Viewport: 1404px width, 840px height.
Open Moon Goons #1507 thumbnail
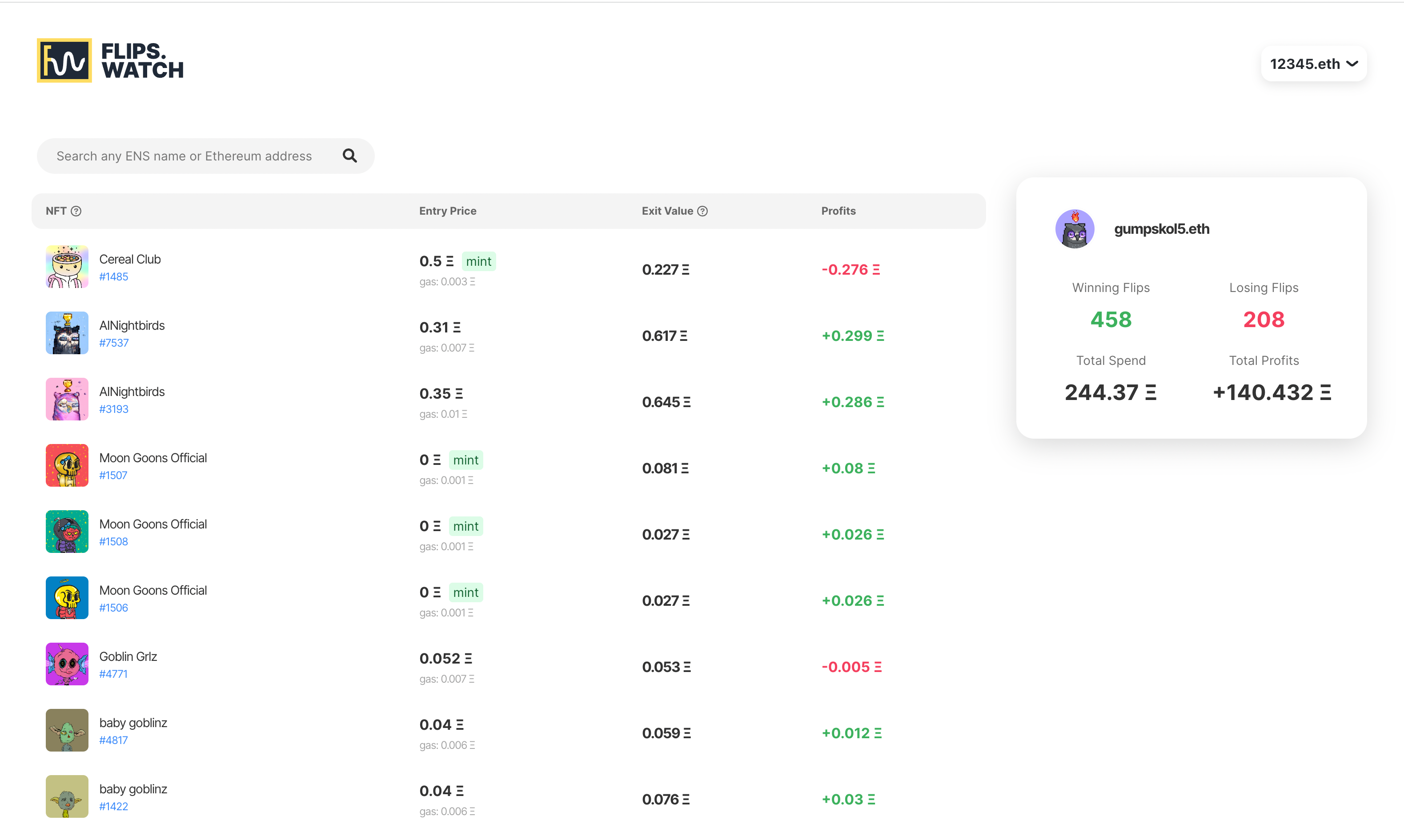67,465
